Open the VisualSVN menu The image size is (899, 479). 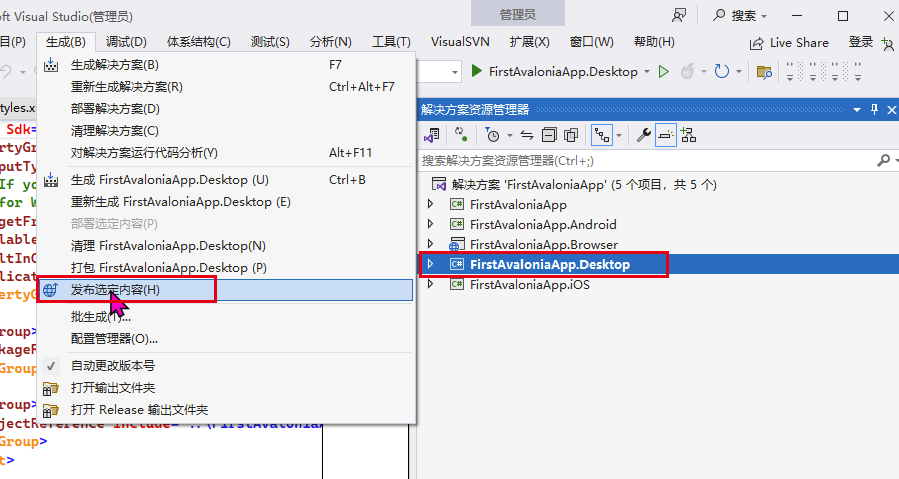pyautogui.click(x=460, y=42)
